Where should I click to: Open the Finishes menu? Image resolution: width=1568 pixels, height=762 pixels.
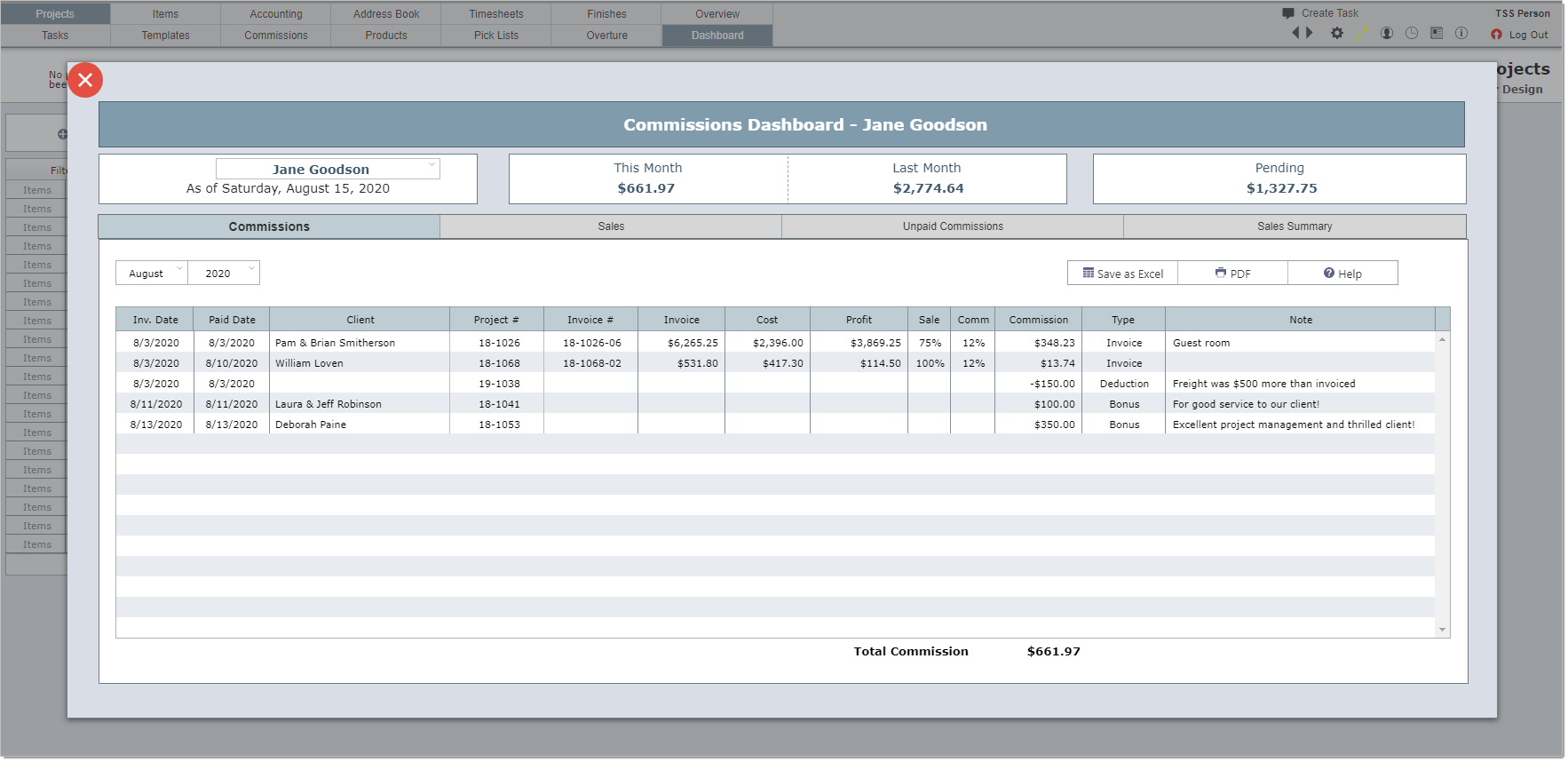click(606, 14)
